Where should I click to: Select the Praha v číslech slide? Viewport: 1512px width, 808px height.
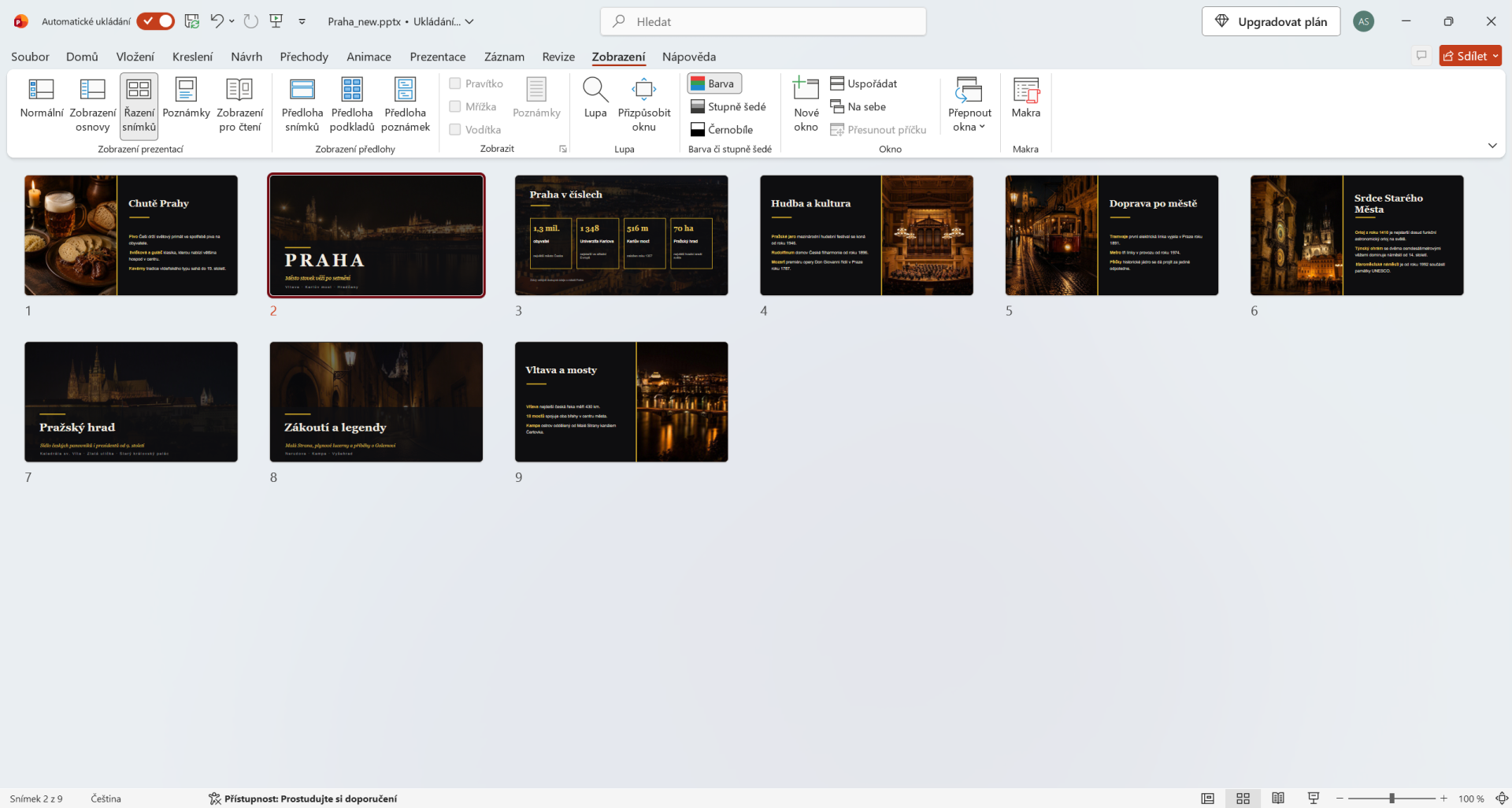621,235
